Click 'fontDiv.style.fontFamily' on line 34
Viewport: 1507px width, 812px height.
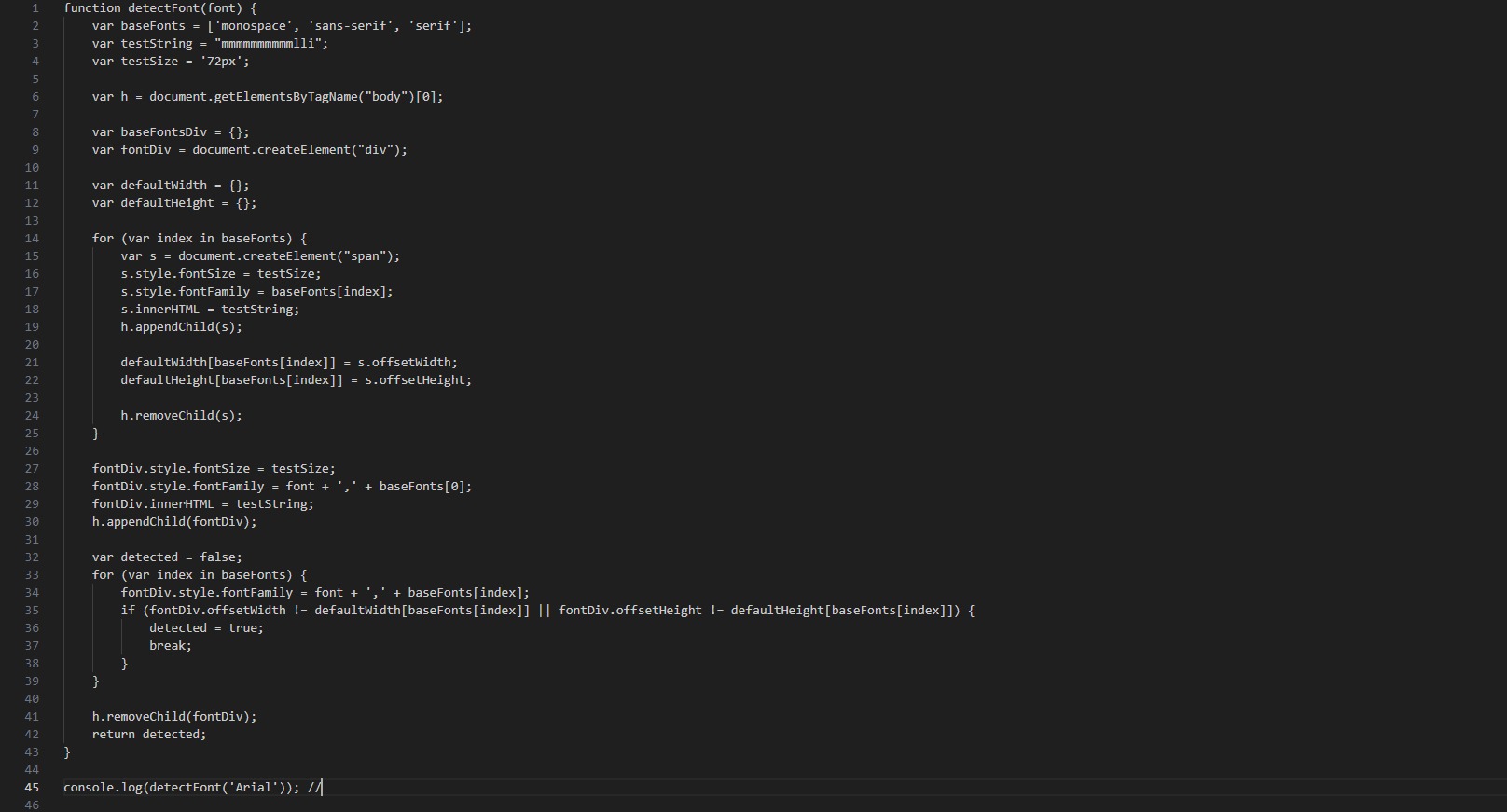tap(206, 592)
